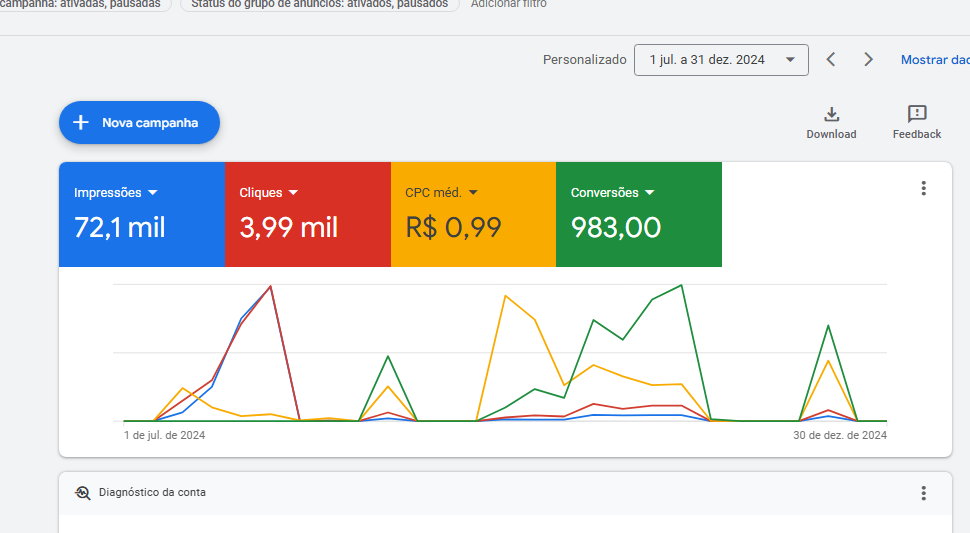Open the Feedback icon
The width and height of the screenshot is (970, 533).
(x=916, y=114)
